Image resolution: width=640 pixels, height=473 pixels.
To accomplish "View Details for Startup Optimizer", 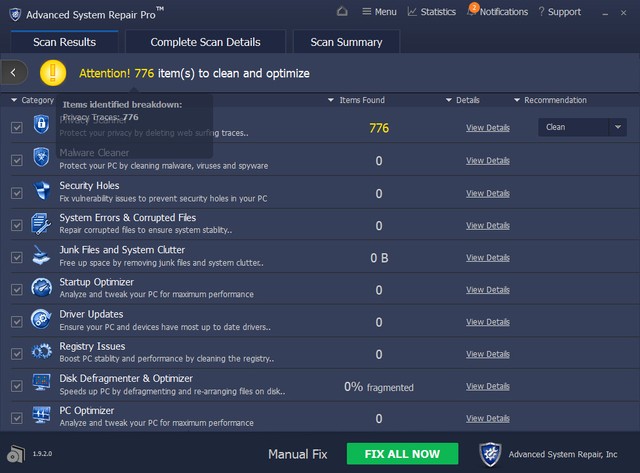I will tap(488, 290).
